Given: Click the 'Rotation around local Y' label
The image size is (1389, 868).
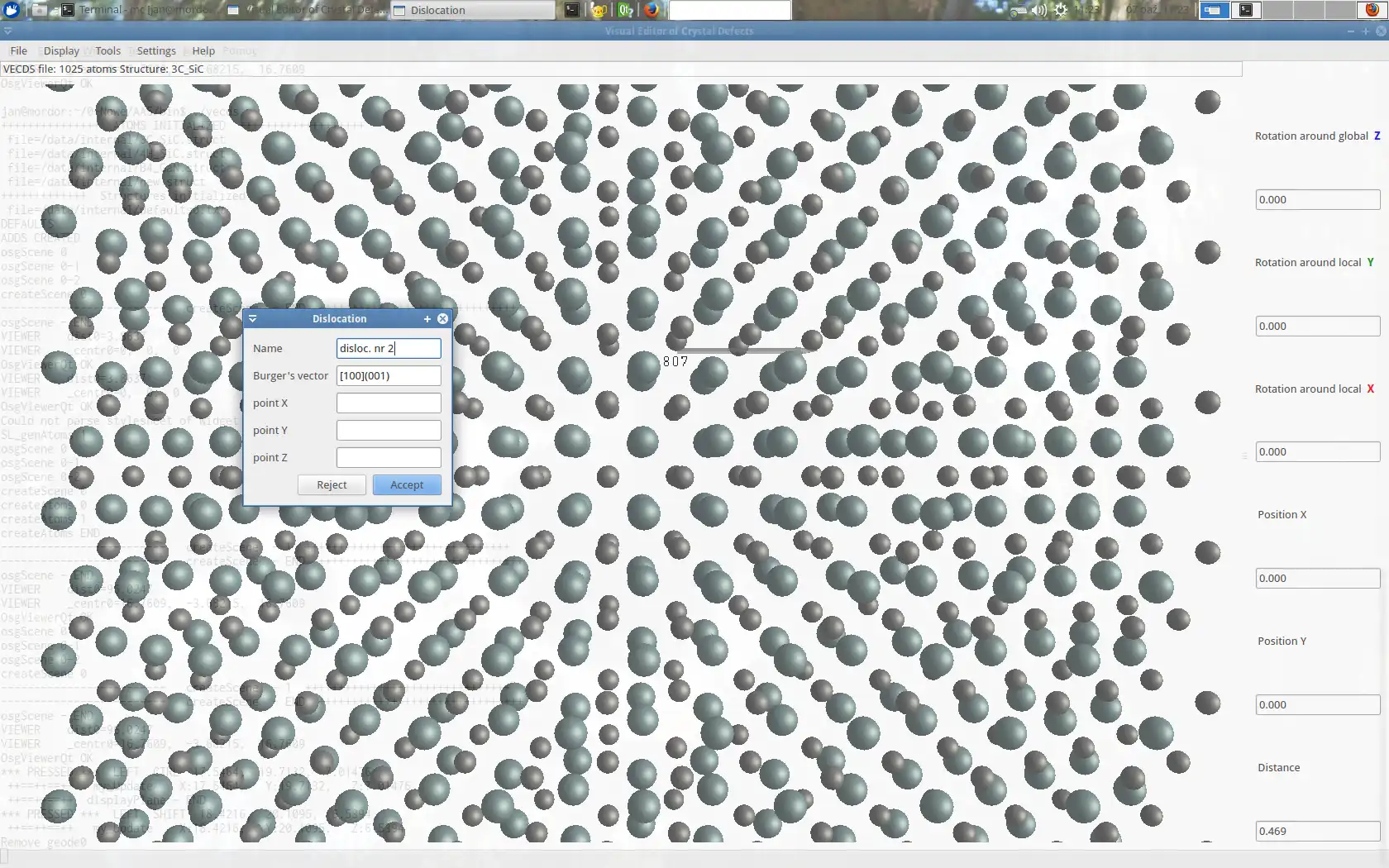Looking at the screenshot, I should coord(1315,262).
